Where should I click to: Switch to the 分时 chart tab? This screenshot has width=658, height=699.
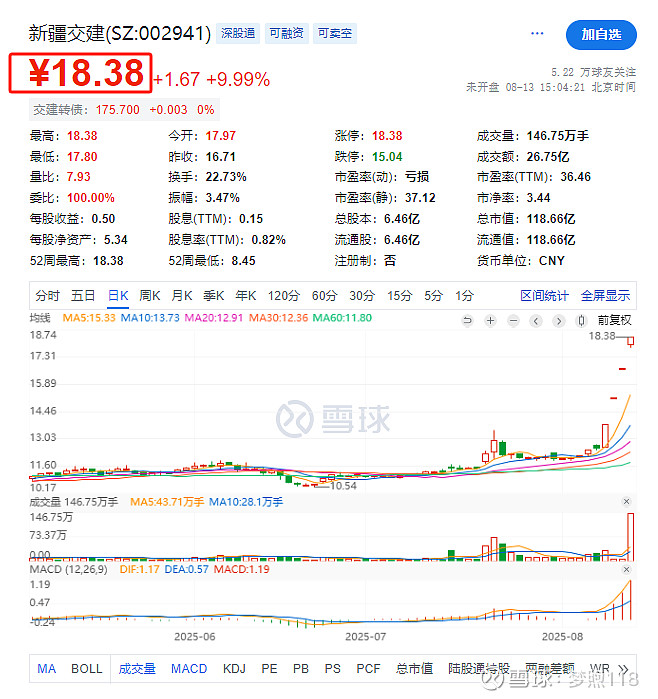[47, 296]
